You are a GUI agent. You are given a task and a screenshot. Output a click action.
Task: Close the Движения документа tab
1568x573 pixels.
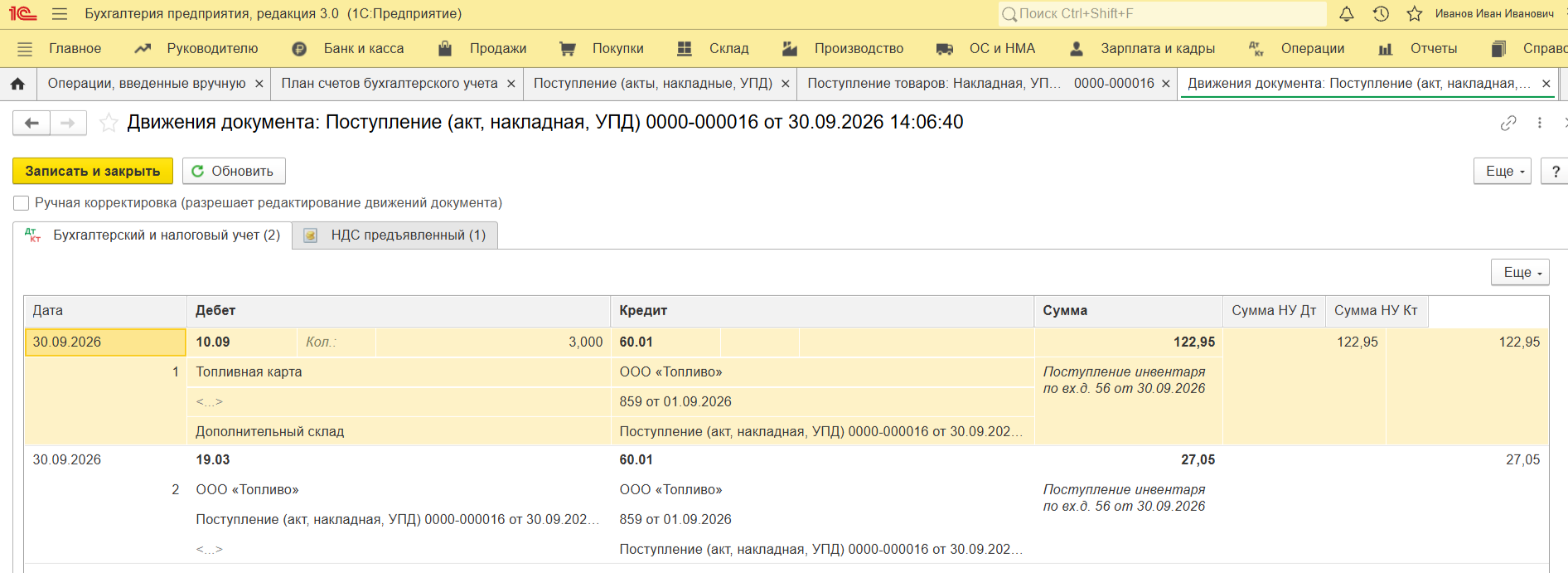(x=1546, y=84)
